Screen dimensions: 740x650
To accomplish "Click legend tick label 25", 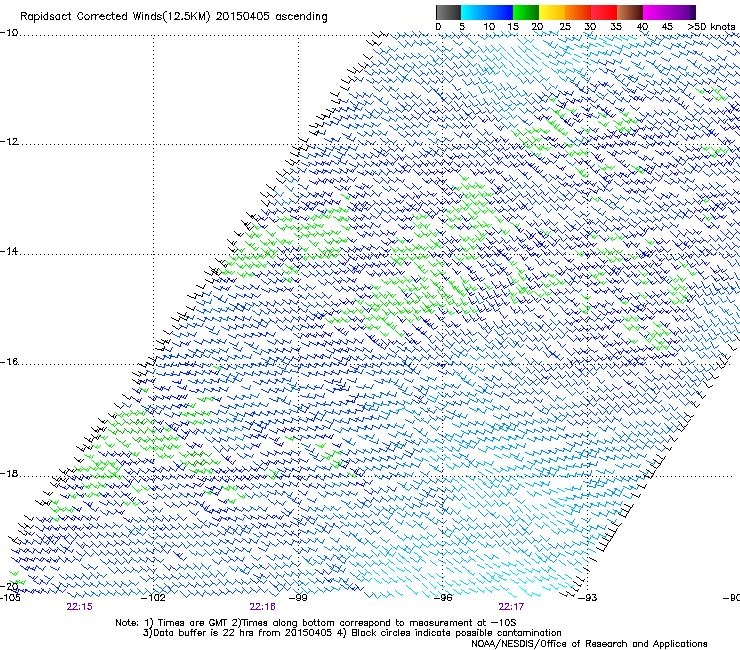I will pyautogui.click(x=565, y=27).
